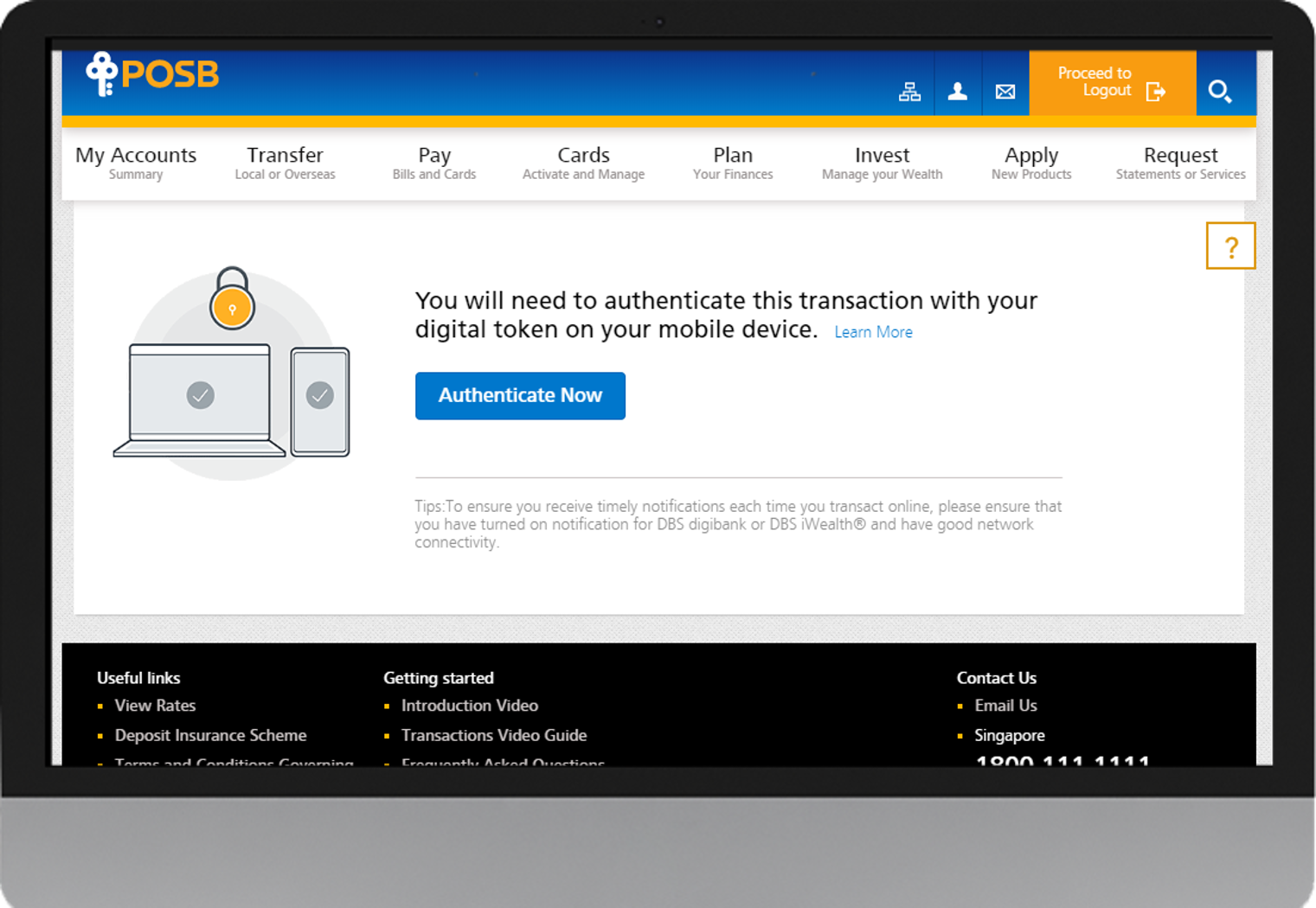
Task: Choose Apply New Products menu
Action: click(1031, 163)
